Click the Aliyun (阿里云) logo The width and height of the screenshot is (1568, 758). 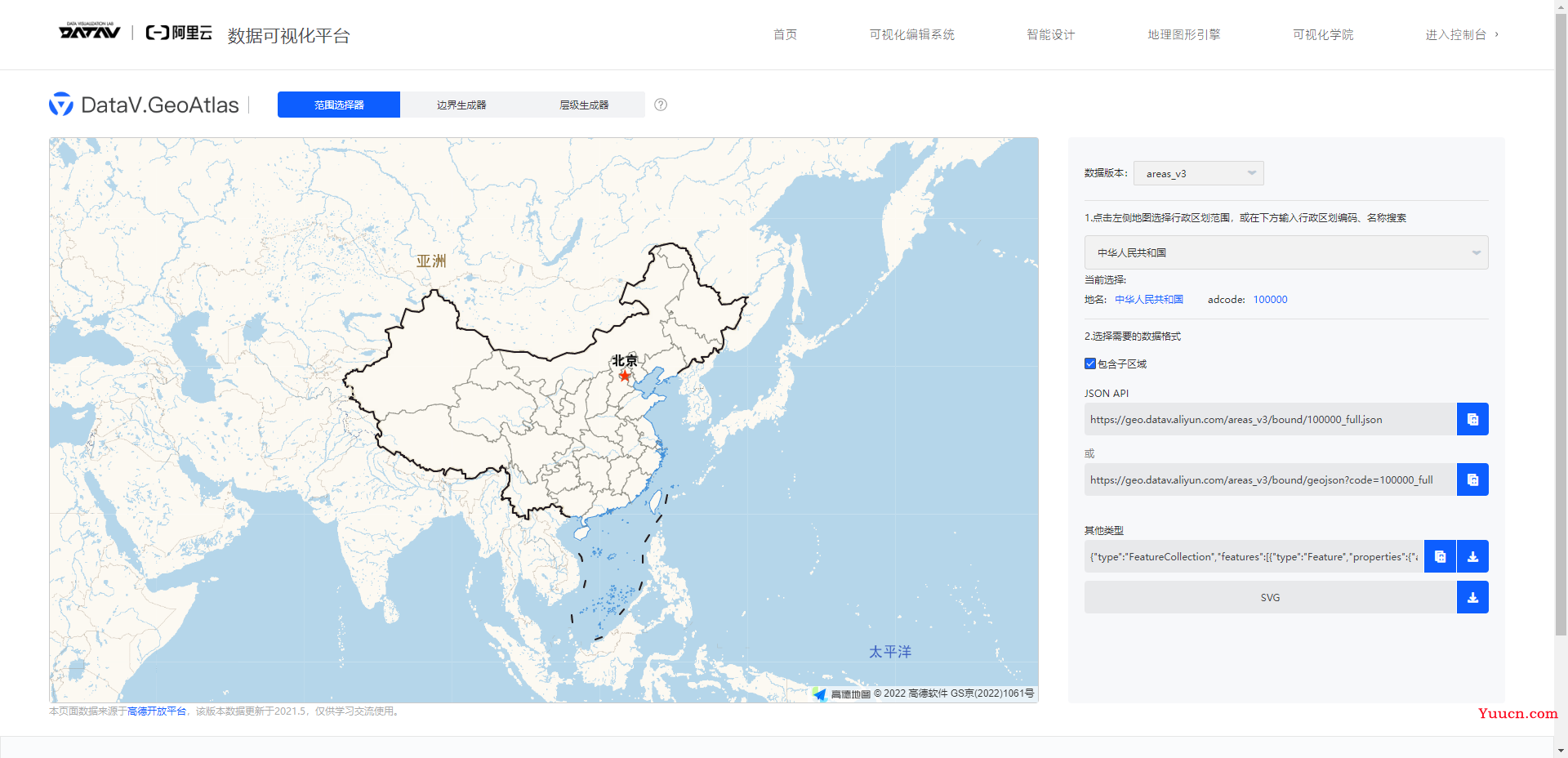179,33
